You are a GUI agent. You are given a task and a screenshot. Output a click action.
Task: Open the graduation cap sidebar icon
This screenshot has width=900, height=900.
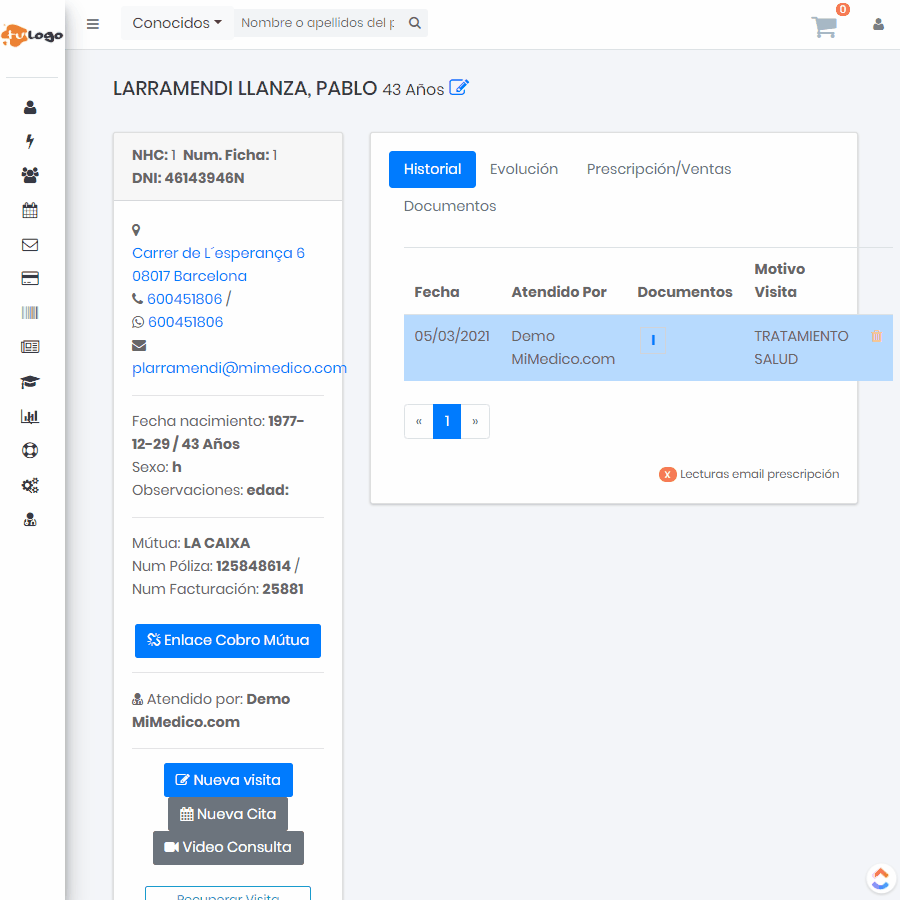30,382
